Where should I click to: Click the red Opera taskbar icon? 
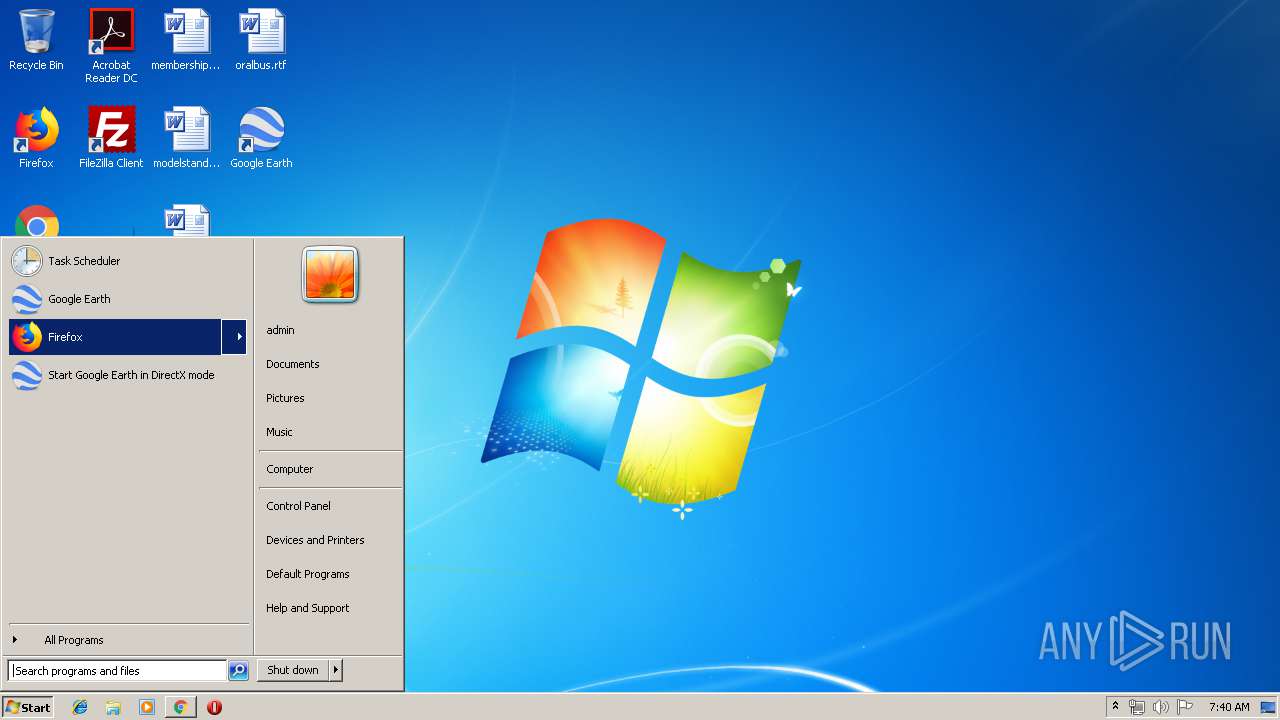point(214,707)
